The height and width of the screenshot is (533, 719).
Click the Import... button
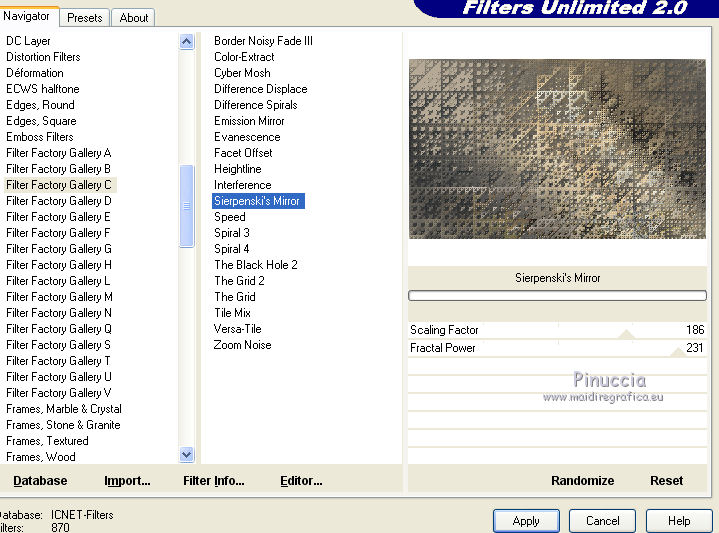click(x=127, y=480)
